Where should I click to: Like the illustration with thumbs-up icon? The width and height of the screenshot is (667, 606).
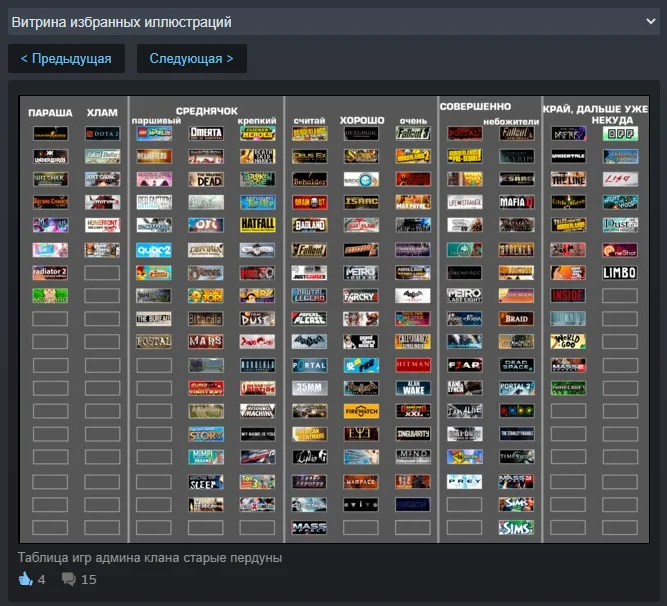[26, 579]
